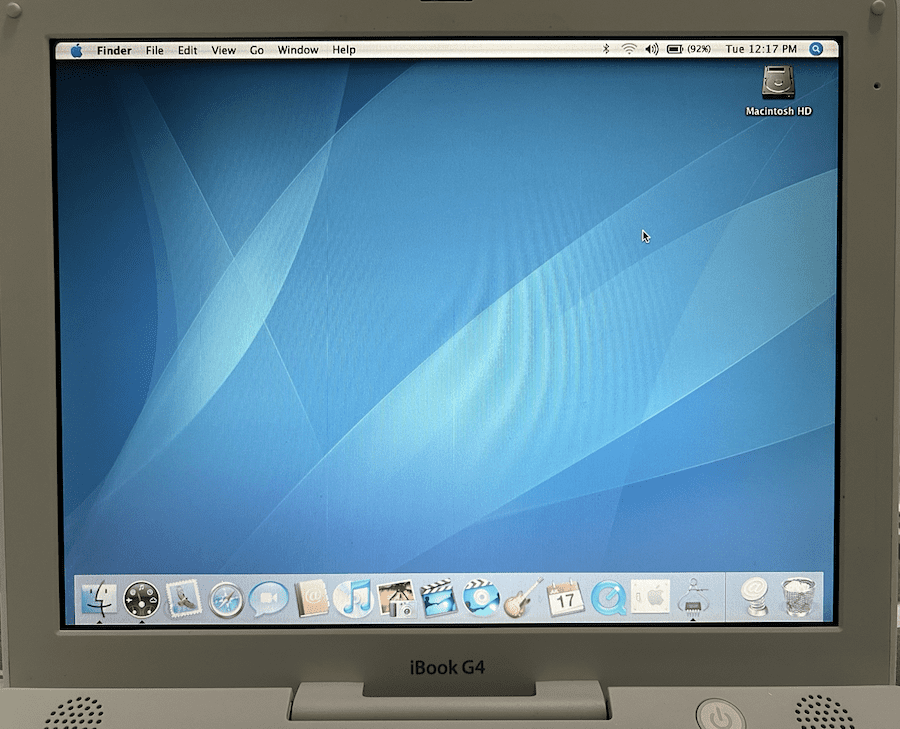
Task: Launch iTunes from the Dock
Action: (x=353, y=598)
